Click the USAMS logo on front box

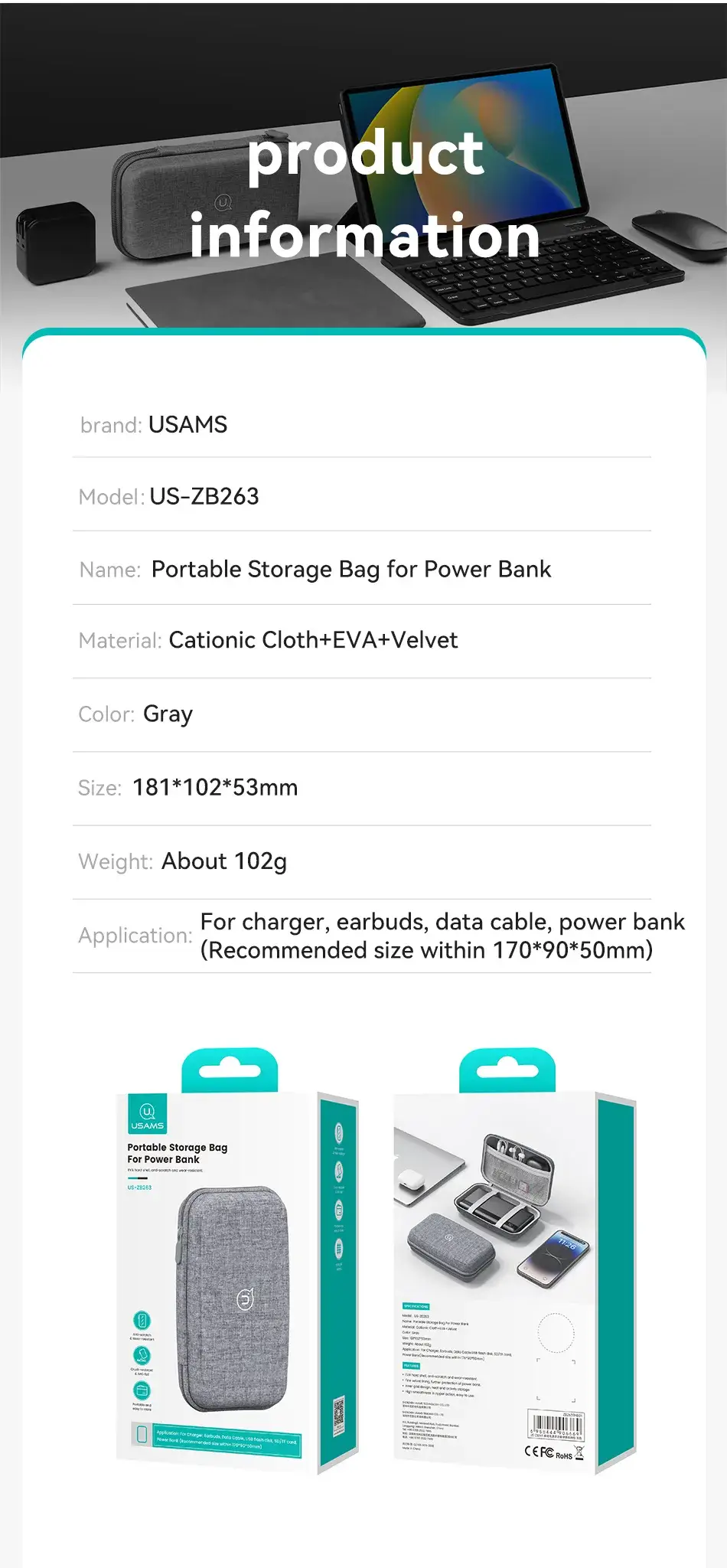147,1115
